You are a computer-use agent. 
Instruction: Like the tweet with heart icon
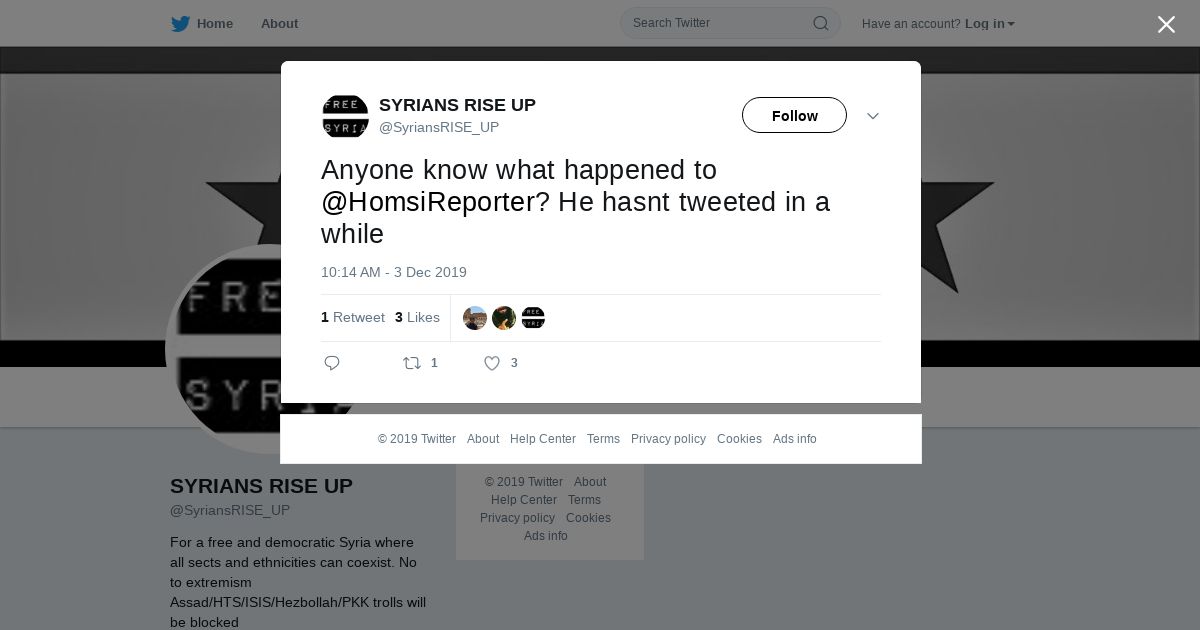(x=492, y=363)
